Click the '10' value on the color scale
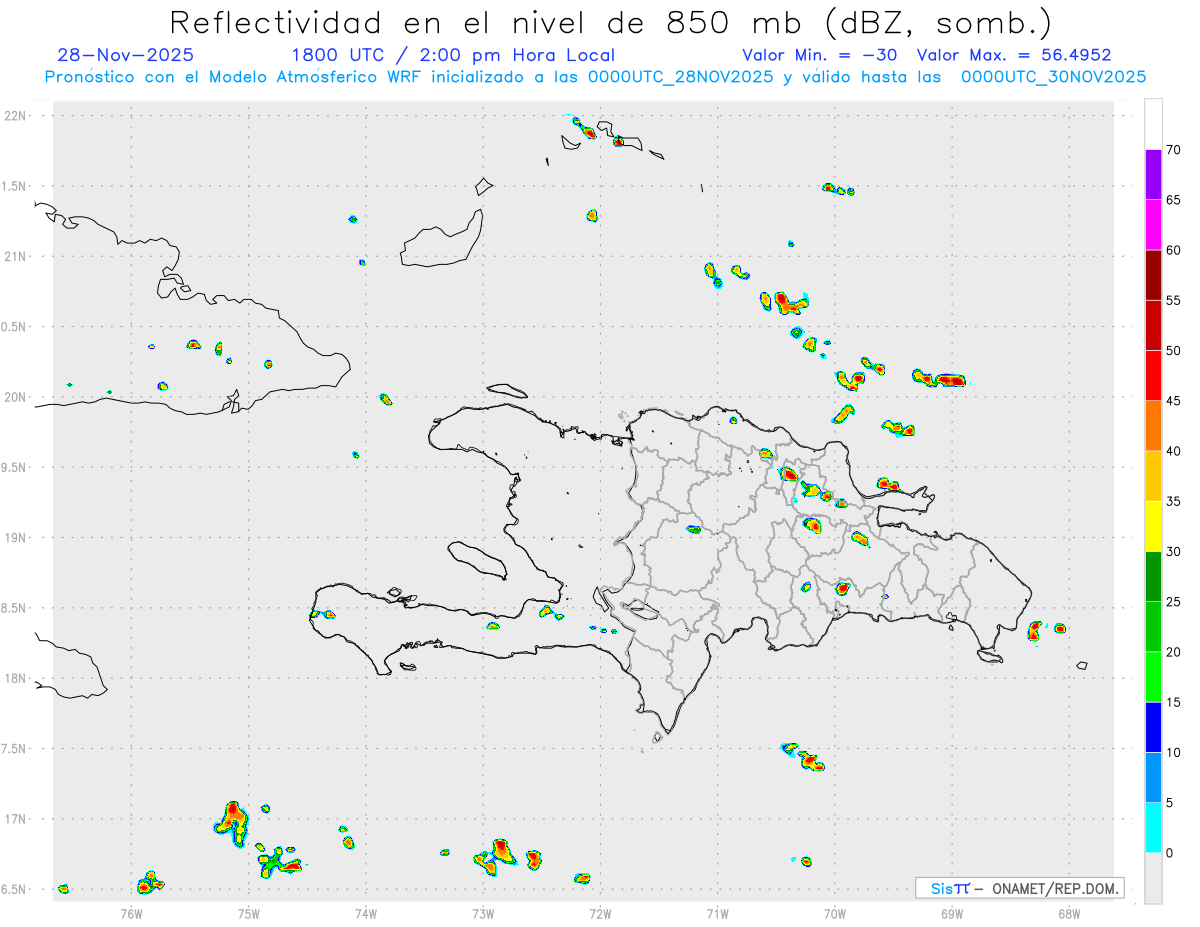This screenshot has height=927, width=1200. pyautogui.click(x=1174, y=753)
